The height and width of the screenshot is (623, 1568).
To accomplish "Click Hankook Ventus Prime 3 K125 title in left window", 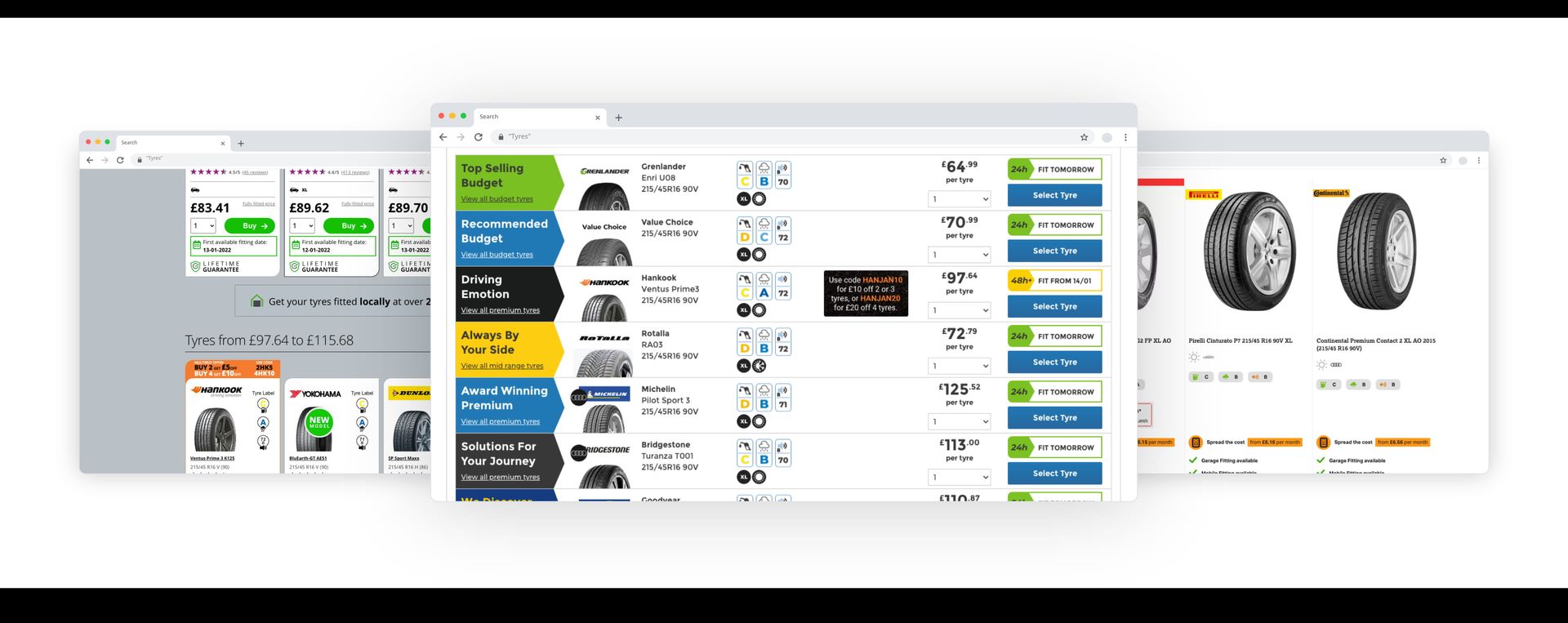I will click(212, 459).
